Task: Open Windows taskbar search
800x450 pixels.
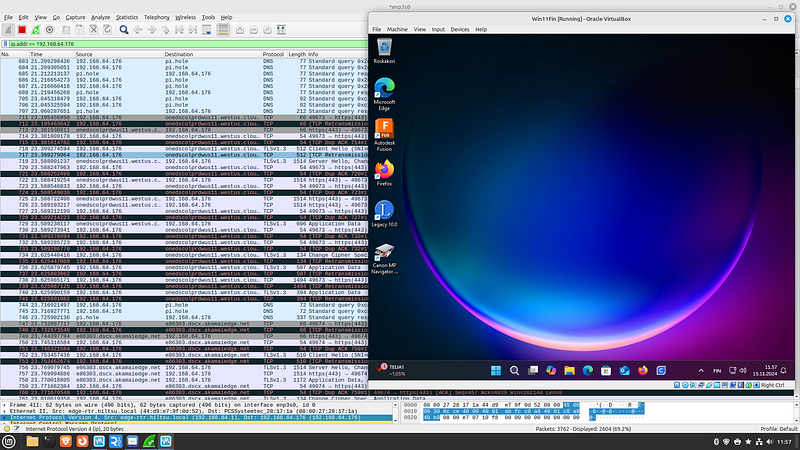Action: click(x=514, y=371)
